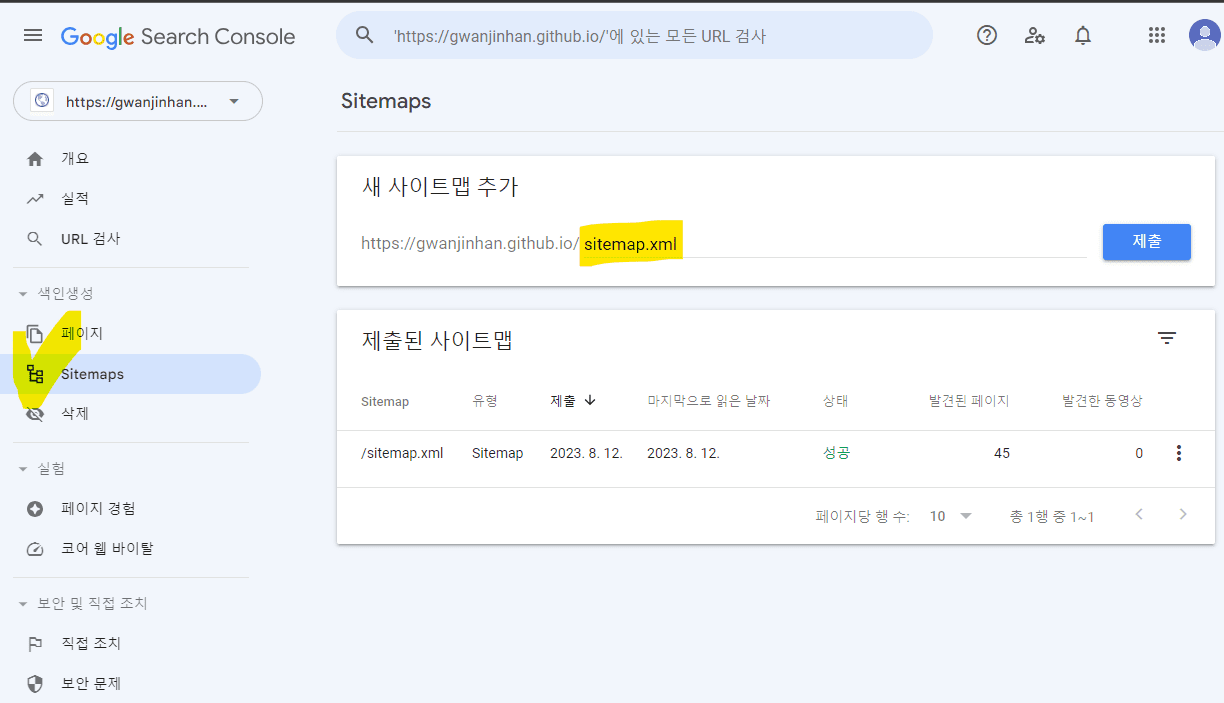Viewport: 1224px width, 703px height.
Task: Click the crossed-eye removal icon beside 삭제
Action: pos(35,413)
